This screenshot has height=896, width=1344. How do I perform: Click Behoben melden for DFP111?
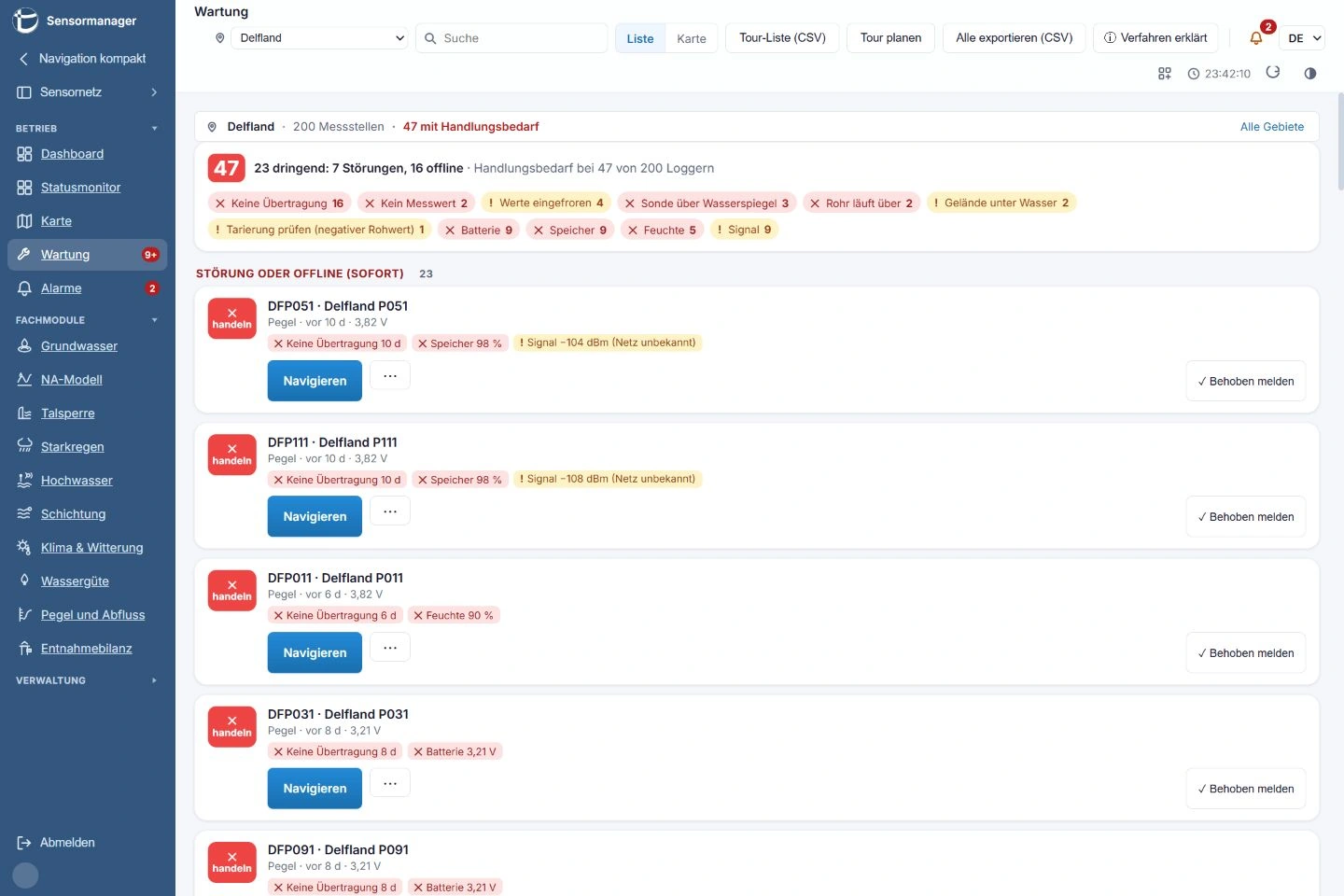click(x=1246, y=517)
